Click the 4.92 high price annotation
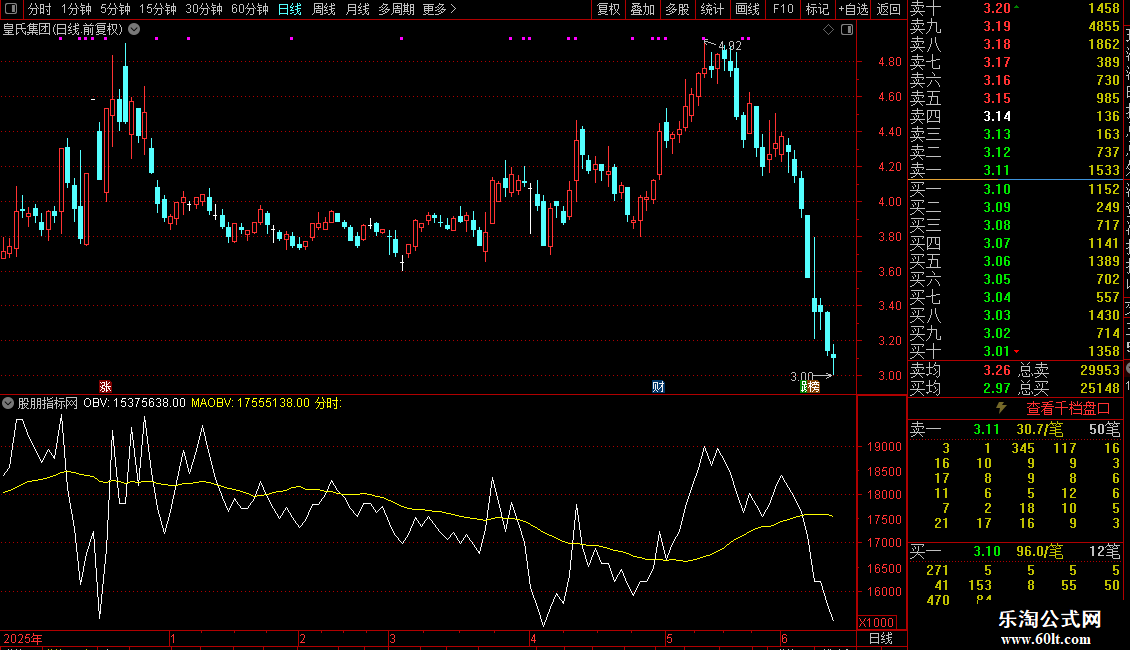This screenshot has height=650, width=1130. coord(730,46)
